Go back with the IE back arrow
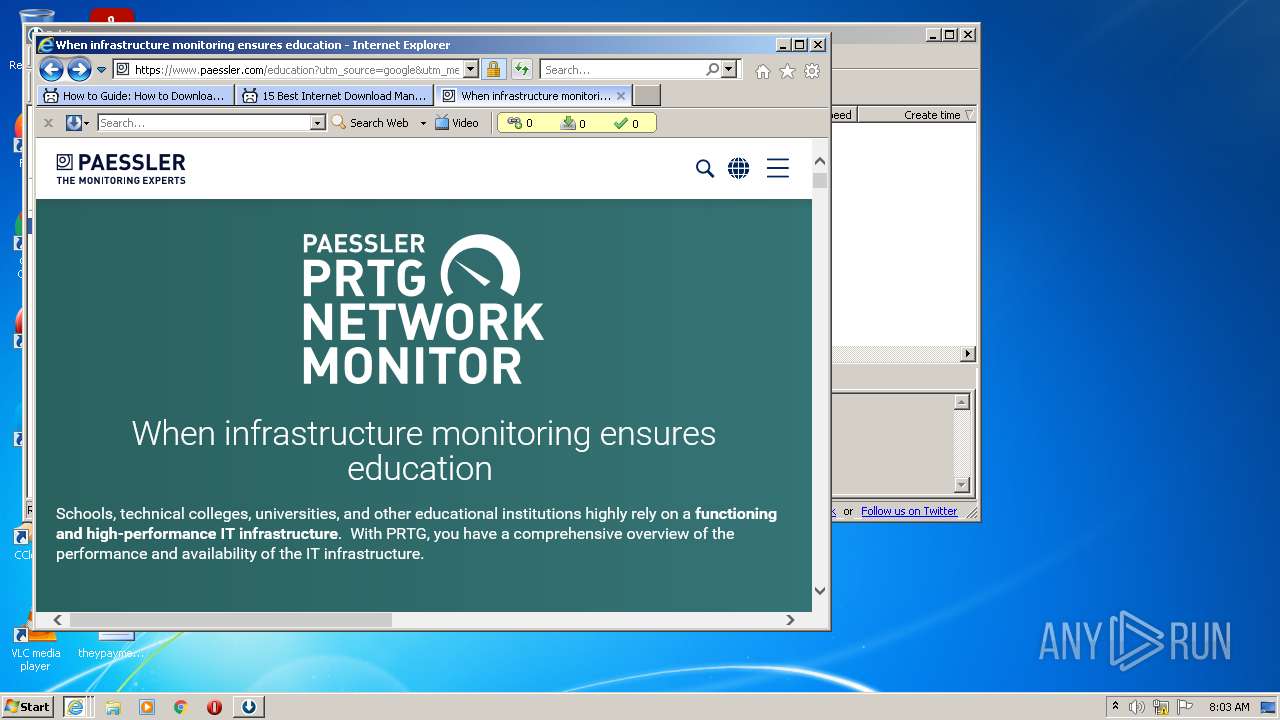This screenshot has height=720, width=1280. click(x=51, y=69)
